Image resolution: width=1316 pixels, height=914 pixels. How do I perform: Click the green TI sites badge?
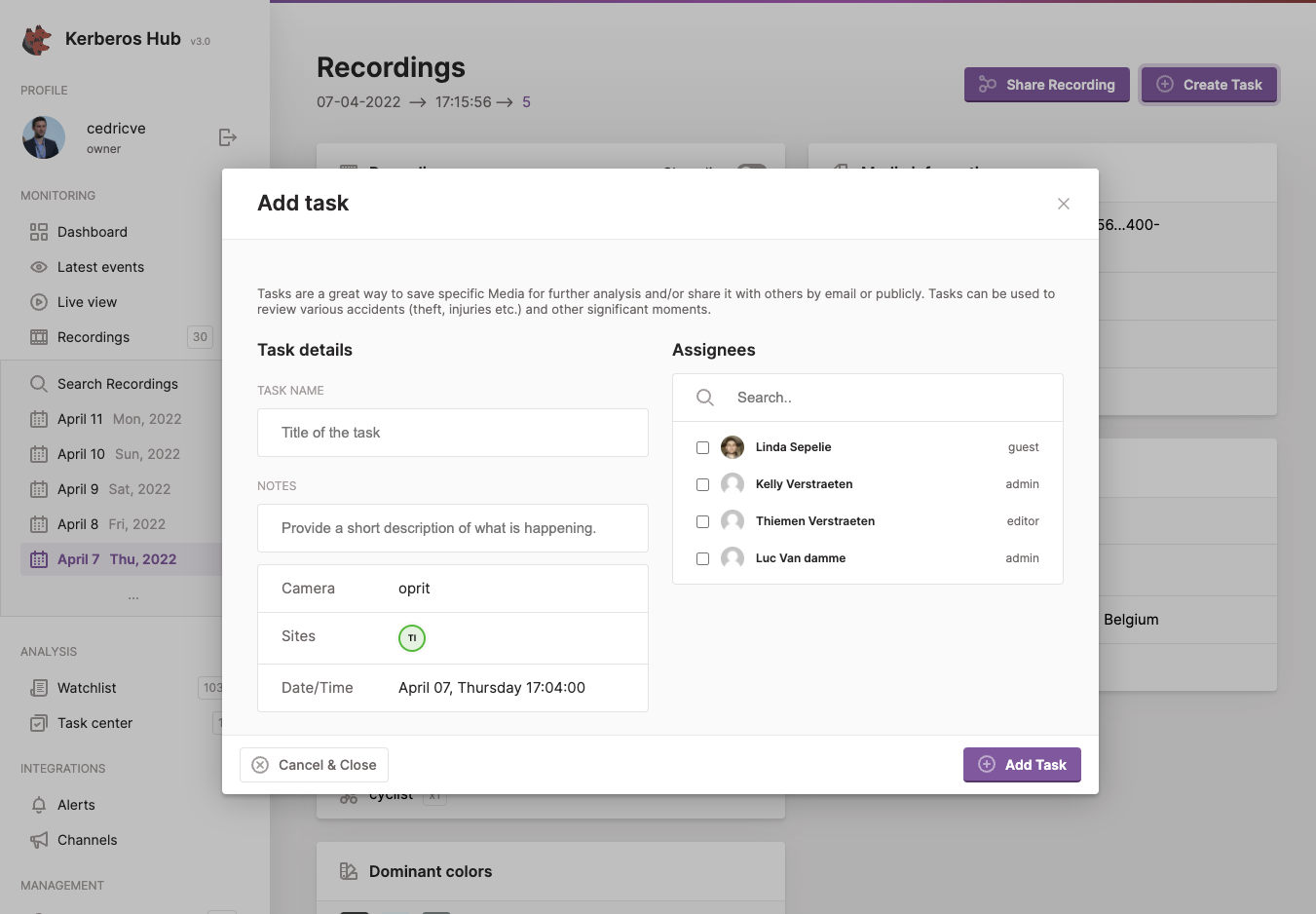point(411,638)
